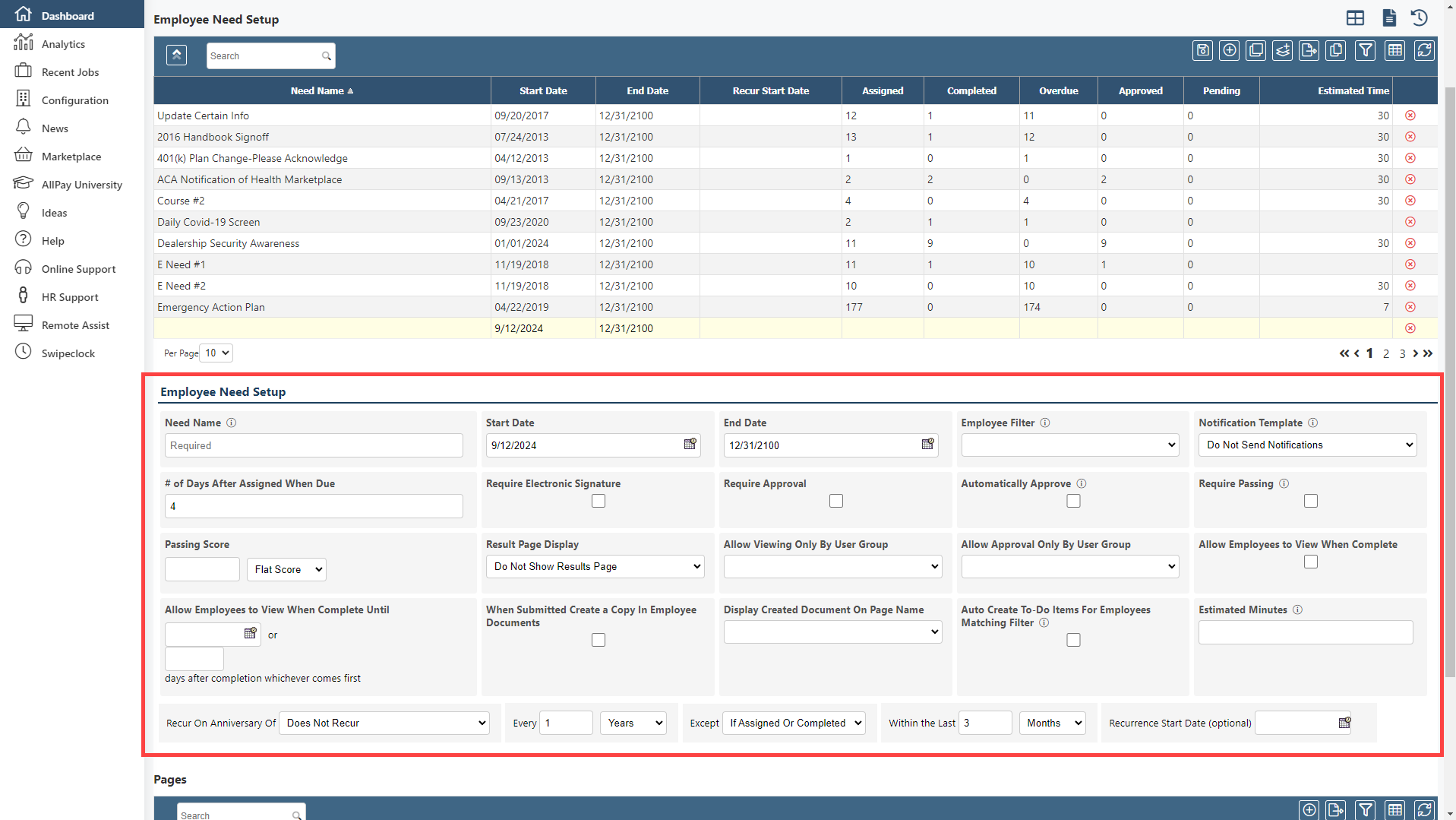
Task: Click the Need Name info icon
Action: coord(231,423)
